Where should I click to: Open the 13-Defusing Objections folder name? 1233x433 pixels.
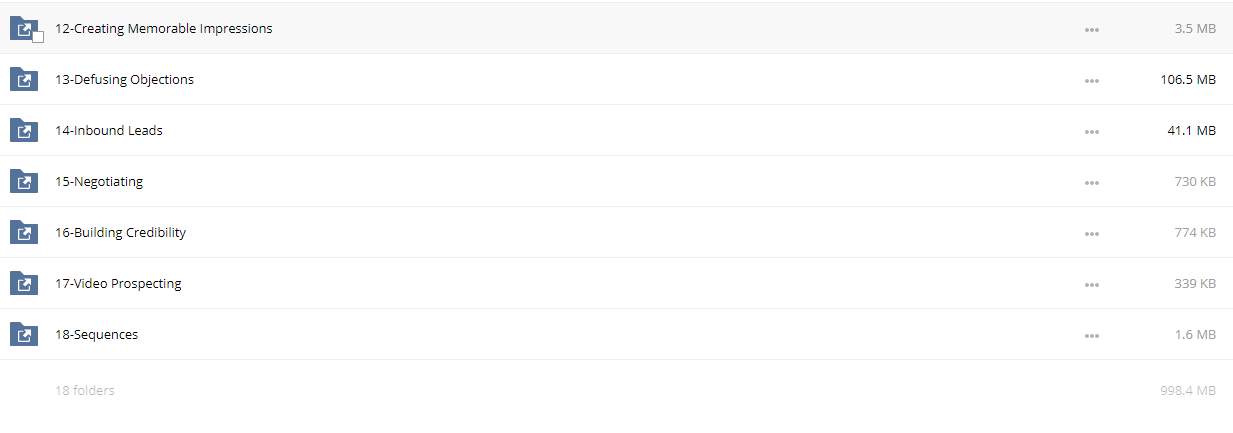click(x=125, y=80)
